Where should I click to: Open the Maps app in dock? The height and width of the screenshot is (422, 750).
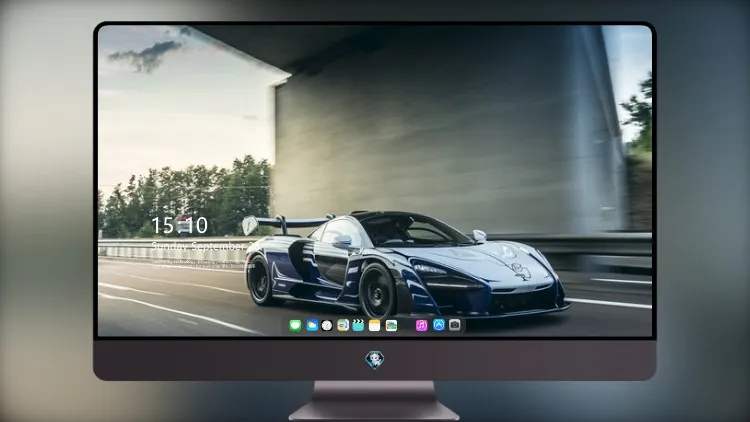click(343, 325)
